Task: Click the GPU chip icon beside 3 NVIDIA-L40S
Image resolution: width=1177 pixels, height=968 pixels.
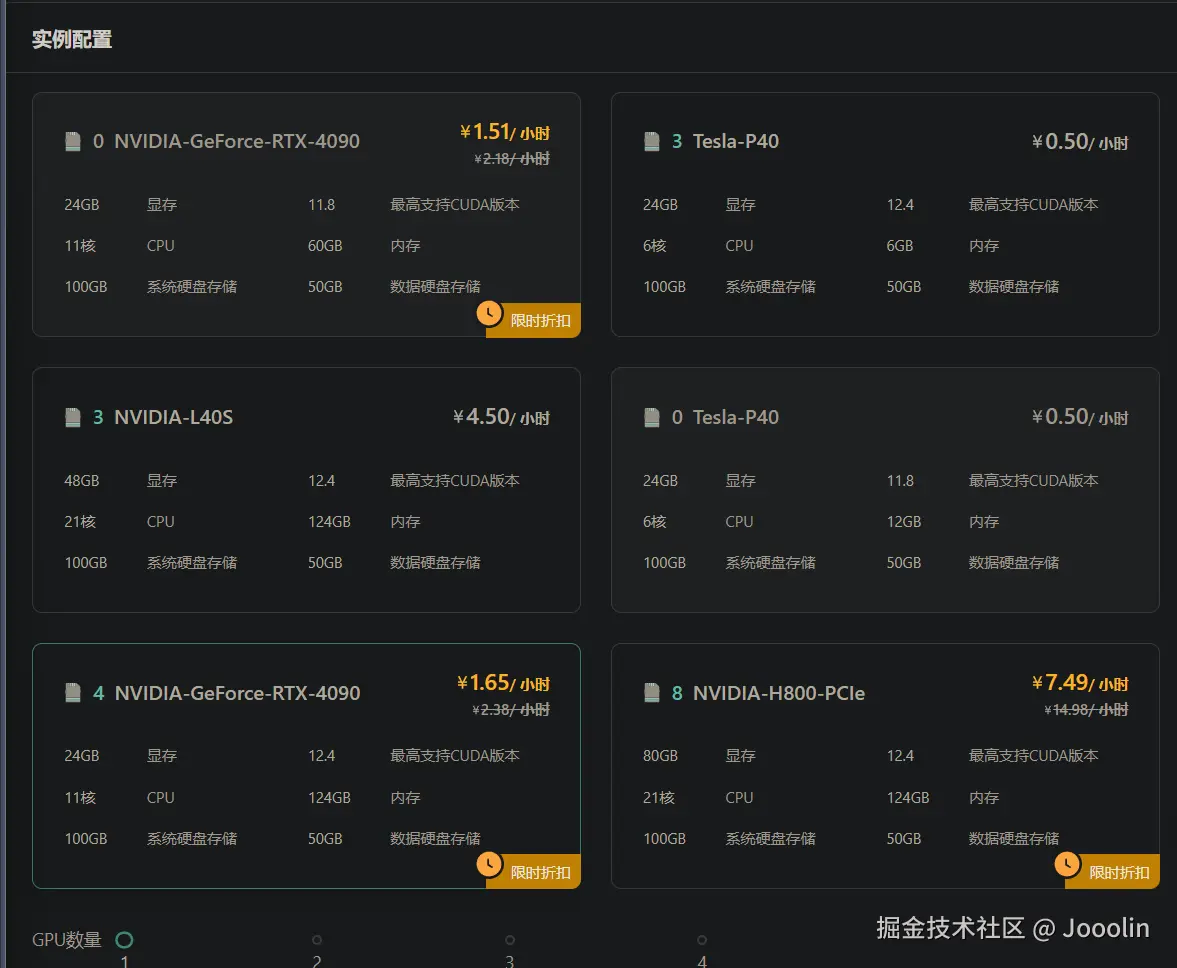Action: point(73,417)
